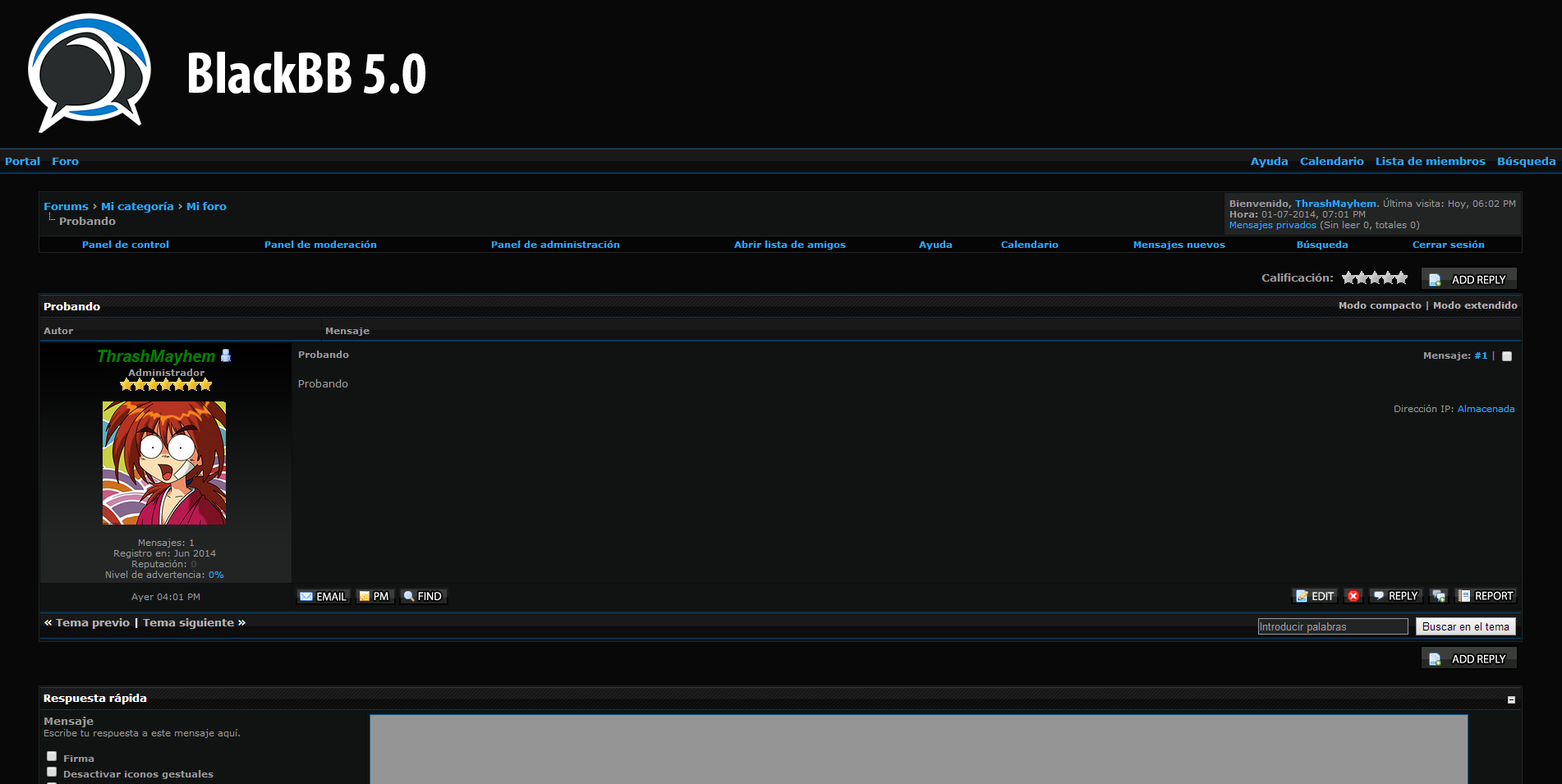Open PM button under the post
This screenshot has height=784, width=1562.
click(374, 597)
